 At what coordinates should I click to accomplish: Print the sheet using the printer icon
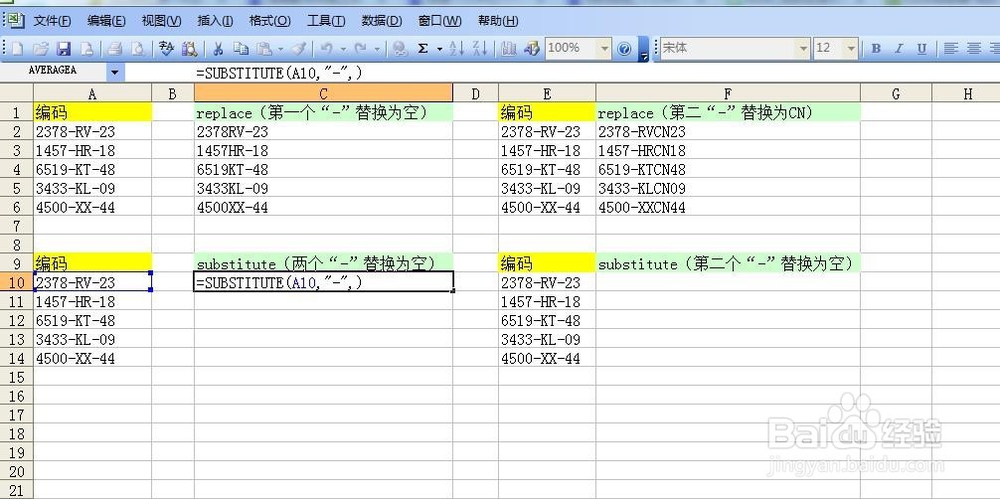click(x=115, y=48)
